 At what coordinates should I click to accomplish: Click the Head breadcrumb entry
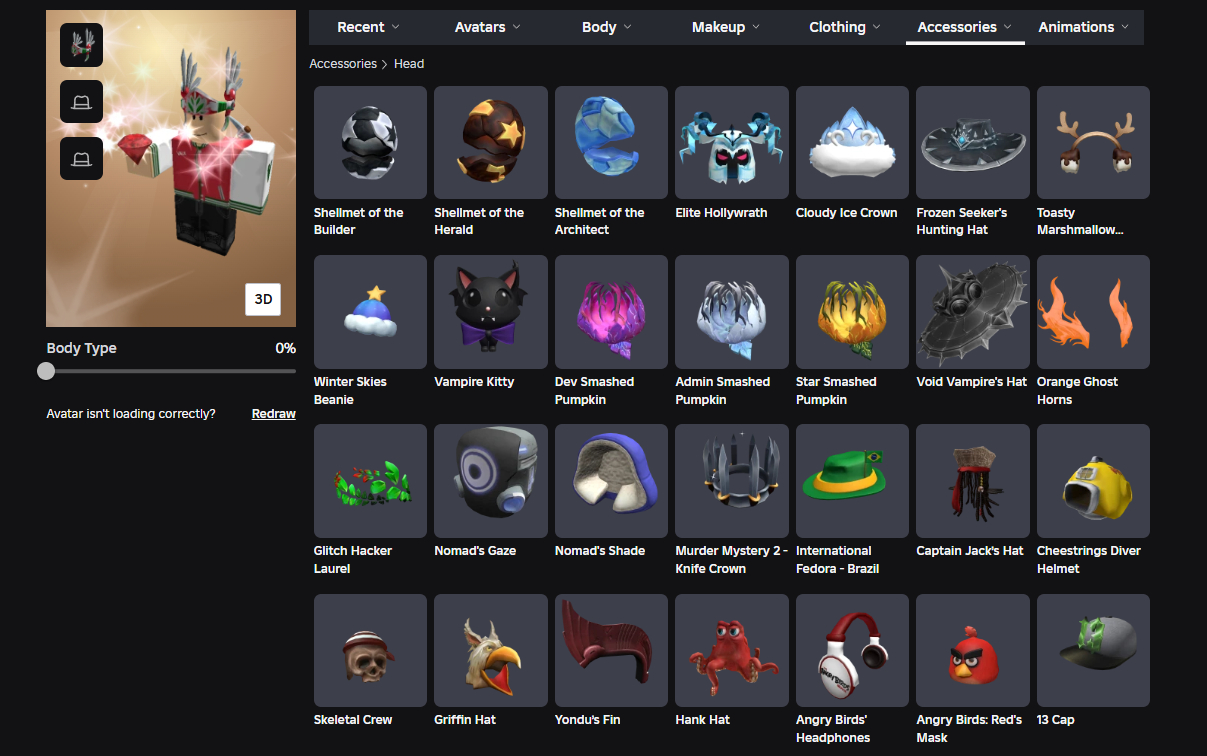(409, 64)
